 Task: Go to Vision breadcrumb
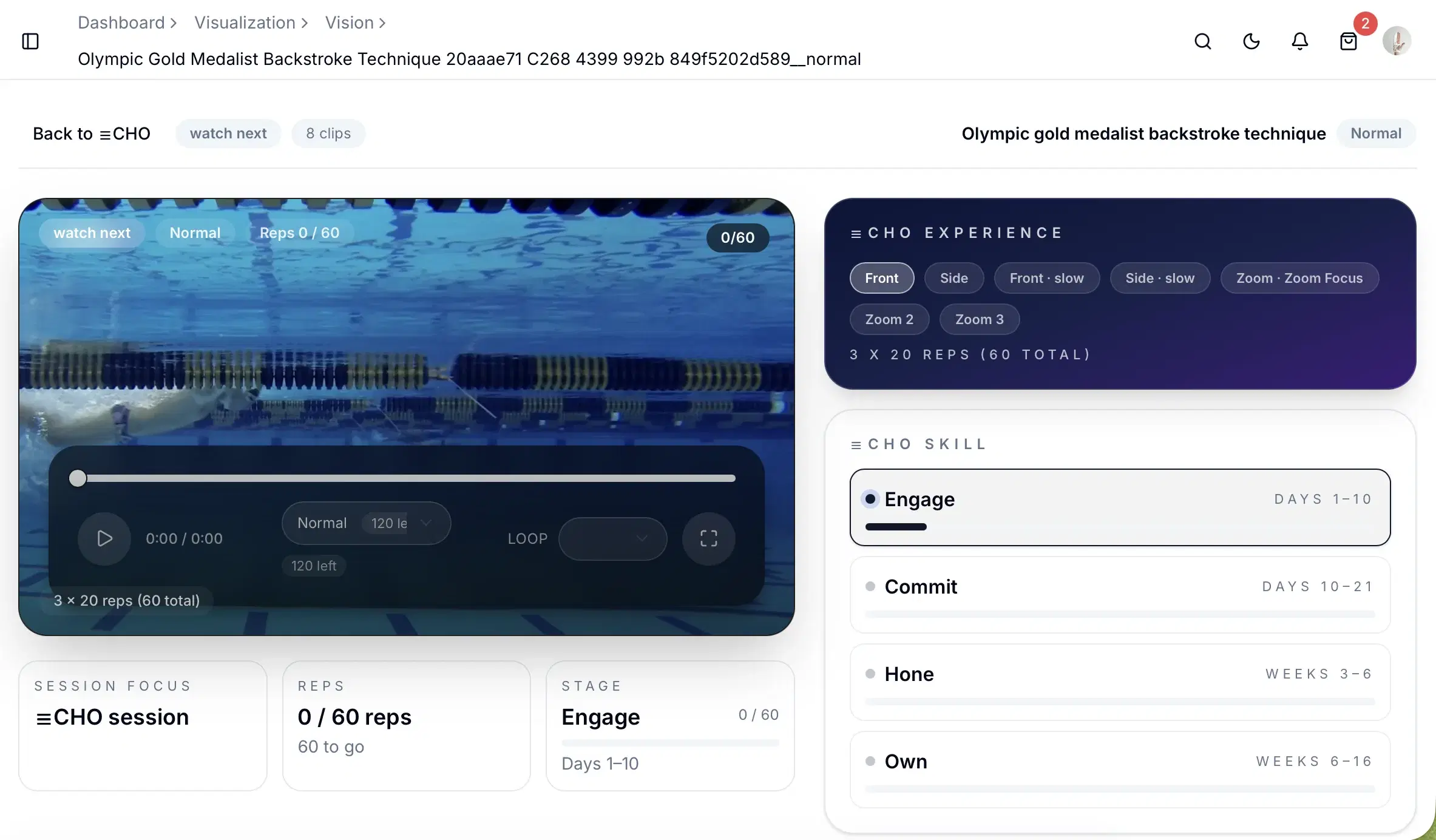[350, 23]
